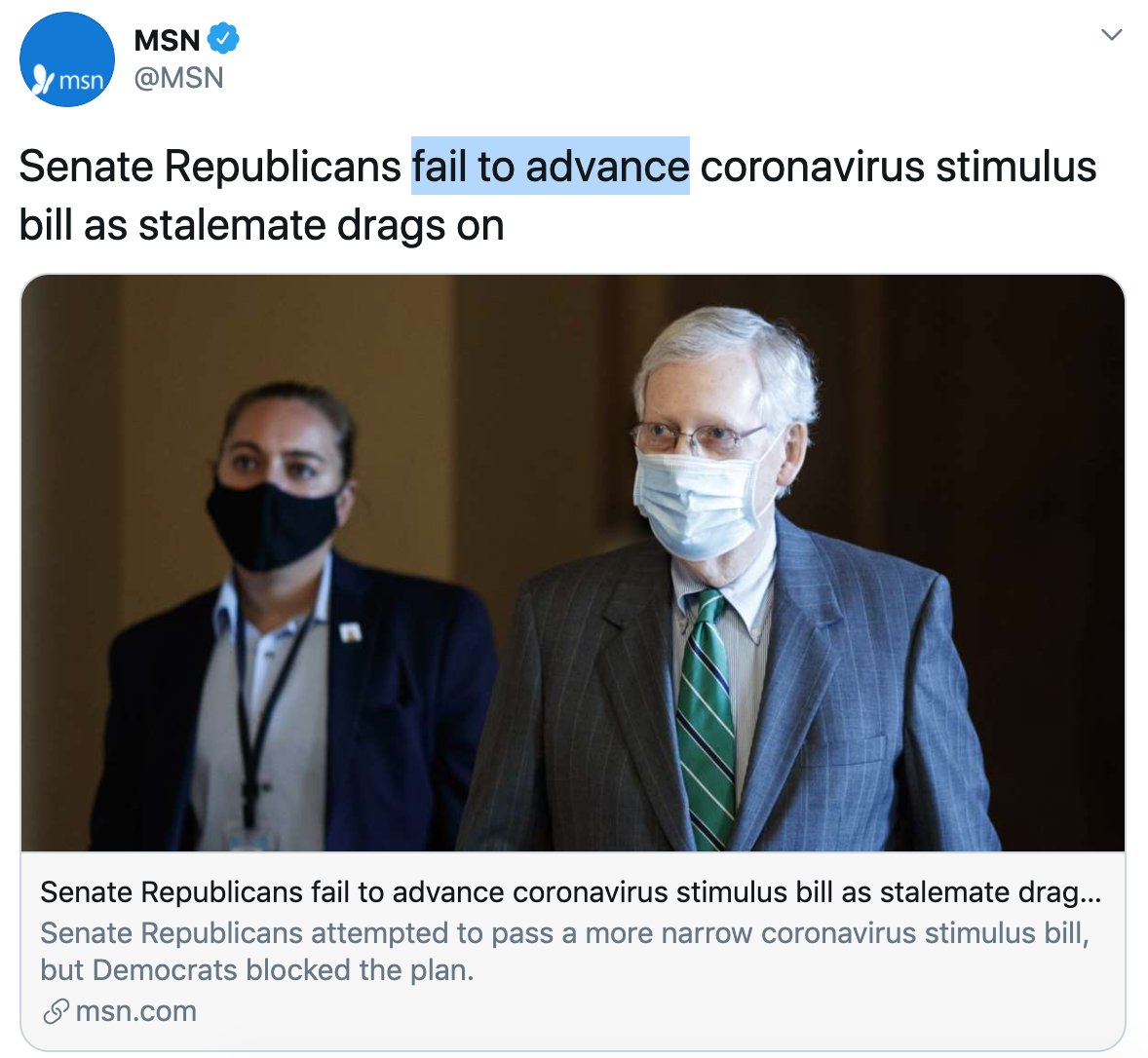The width and height of the screenshot is (1148, 1058).
Task: Click the tweet line 'bill as stalemate drags on'
Action: 261,225
